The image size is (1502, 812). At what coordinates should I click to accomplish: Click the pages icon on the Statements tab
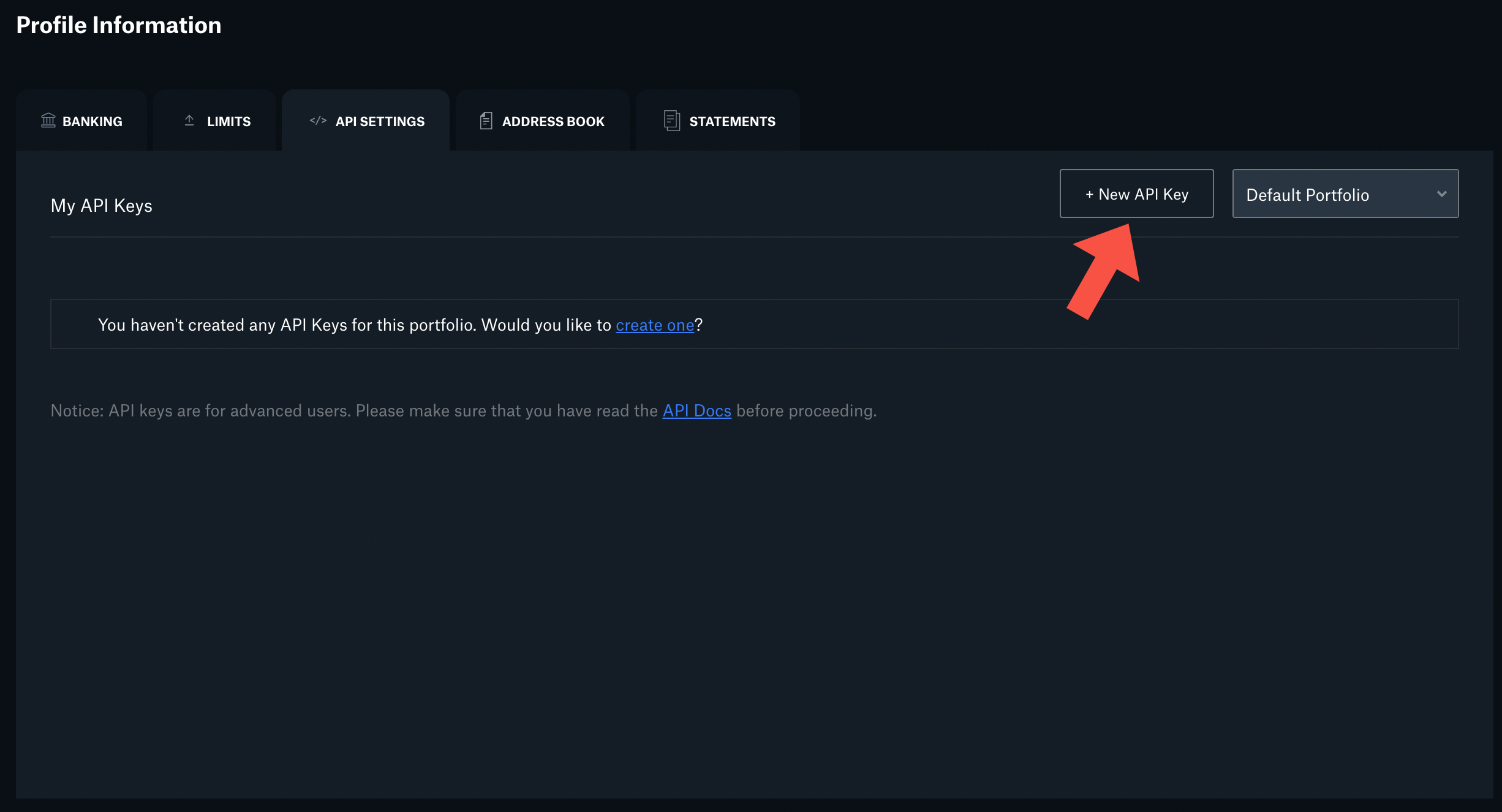tap(672, 121)
